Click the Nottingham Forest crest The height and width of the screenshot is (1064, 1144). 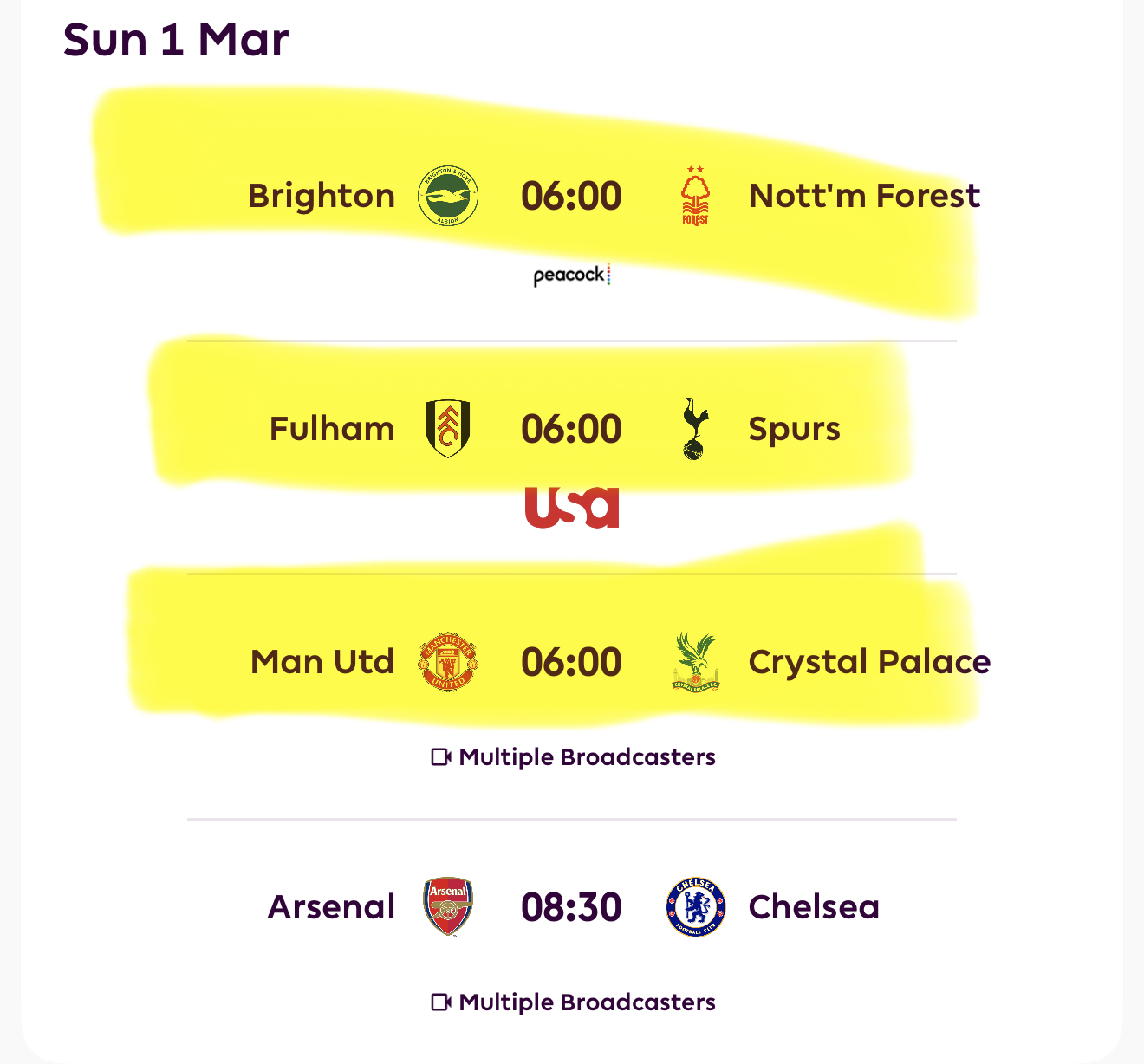click(x=695, y=197)
